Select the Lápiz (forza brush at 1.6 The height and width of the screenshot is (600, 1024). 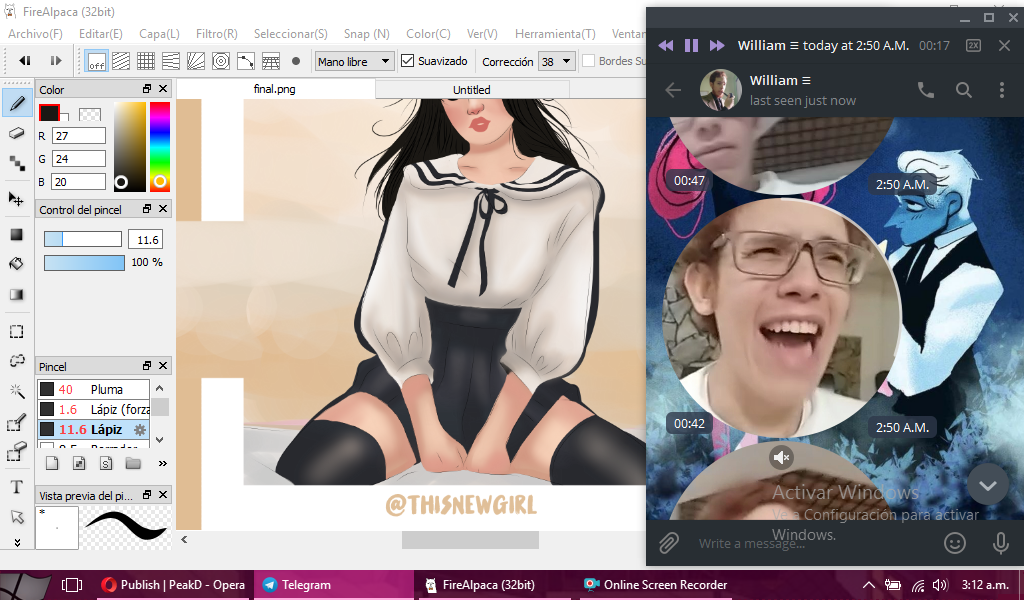pos(93,409)
